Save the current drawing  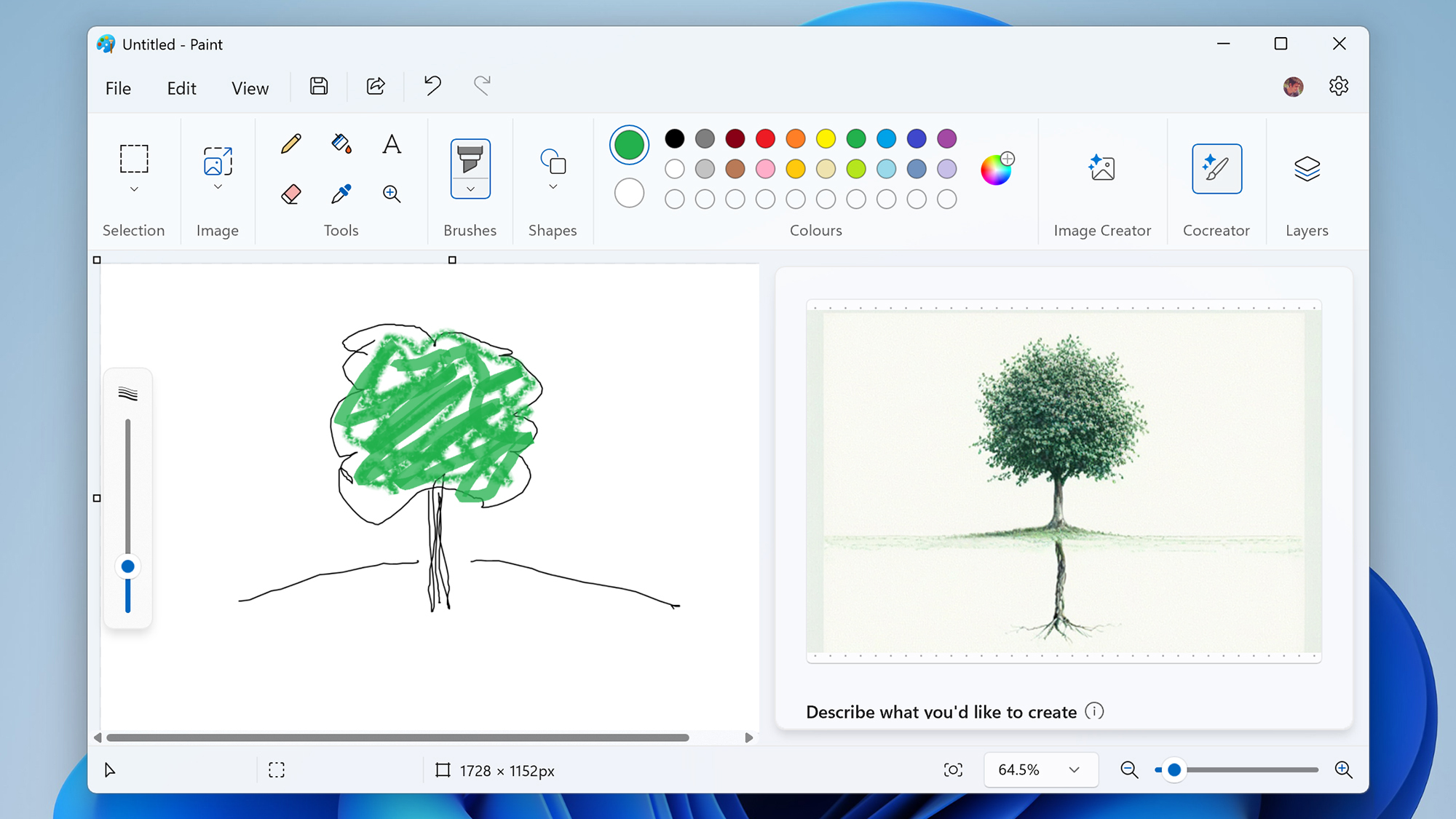tap(318, 86)
